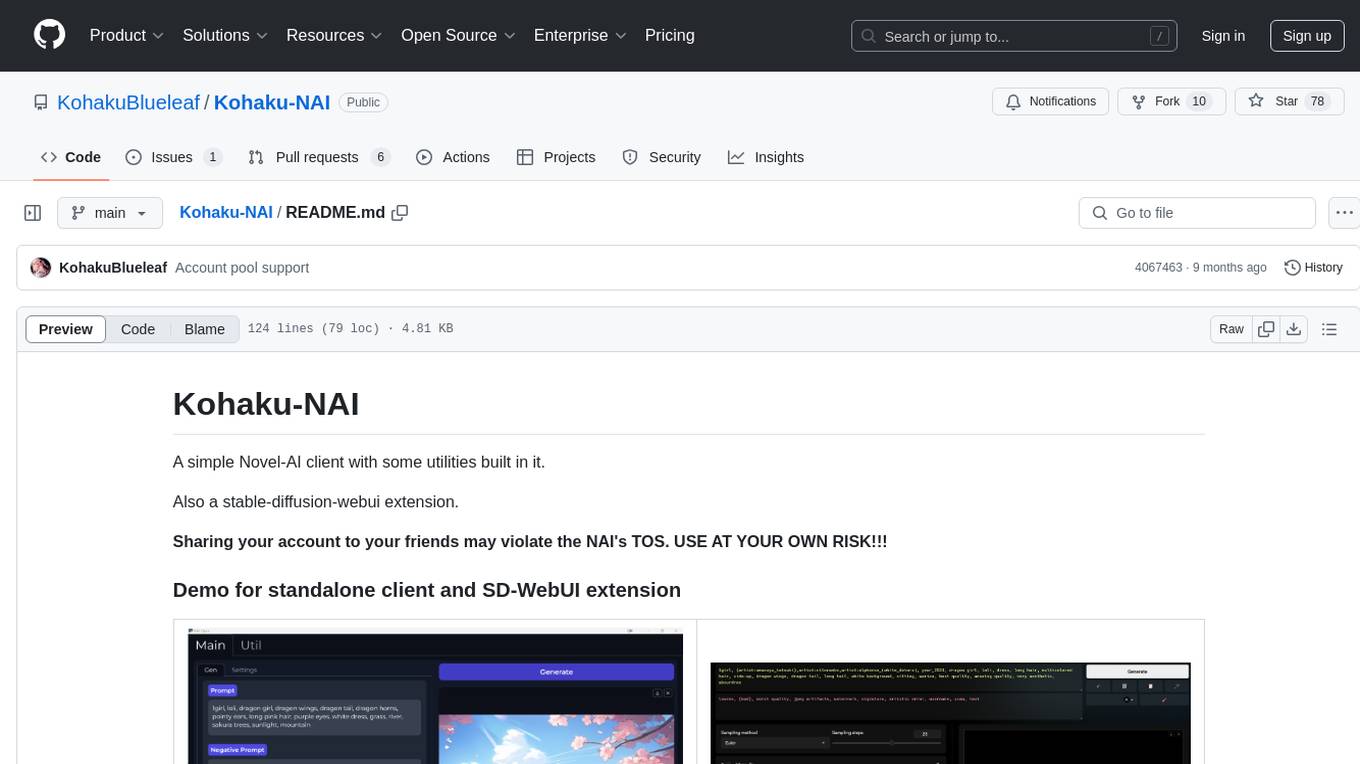Switch to Blame view
Image resolution: width=1360 pixels, height=764 pixels.
pos(204,329)
